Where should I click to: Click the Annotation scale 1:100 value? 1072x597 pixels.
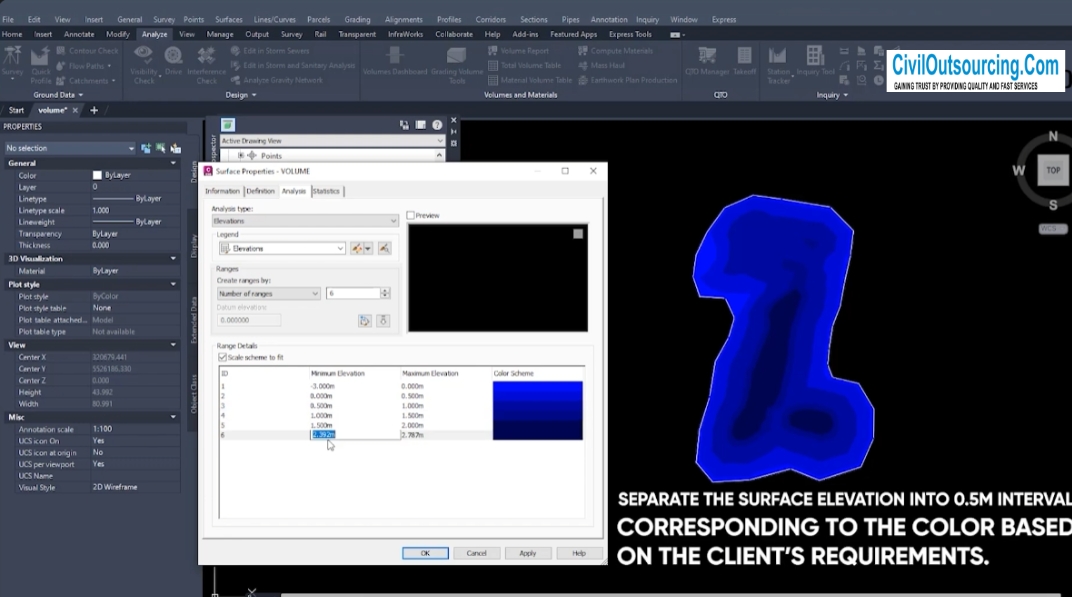pyautogui.click(x=102, y=429)
